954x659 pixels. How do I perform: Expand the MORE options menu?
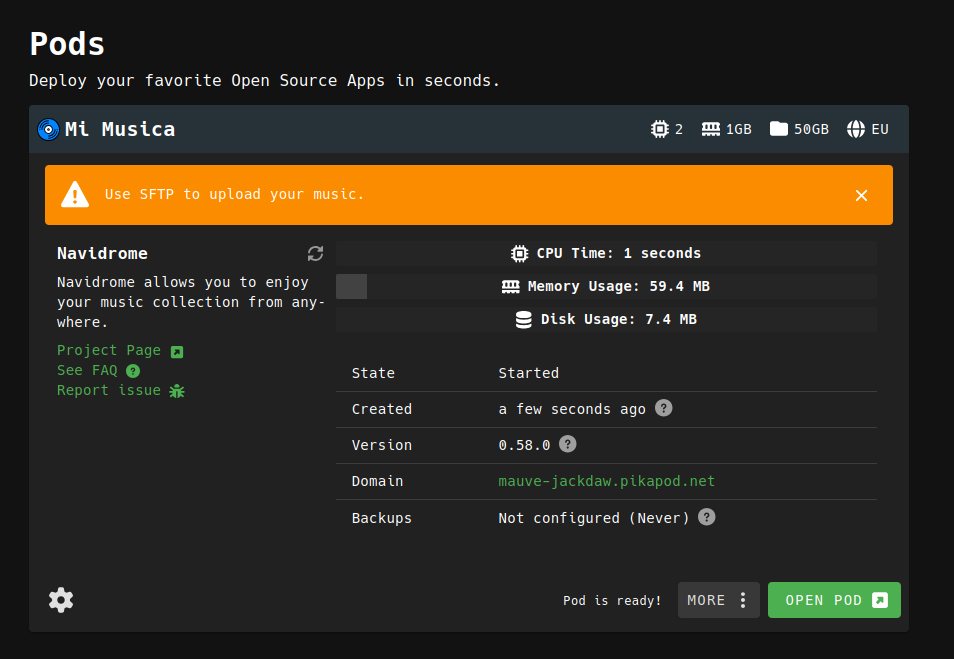718,600
